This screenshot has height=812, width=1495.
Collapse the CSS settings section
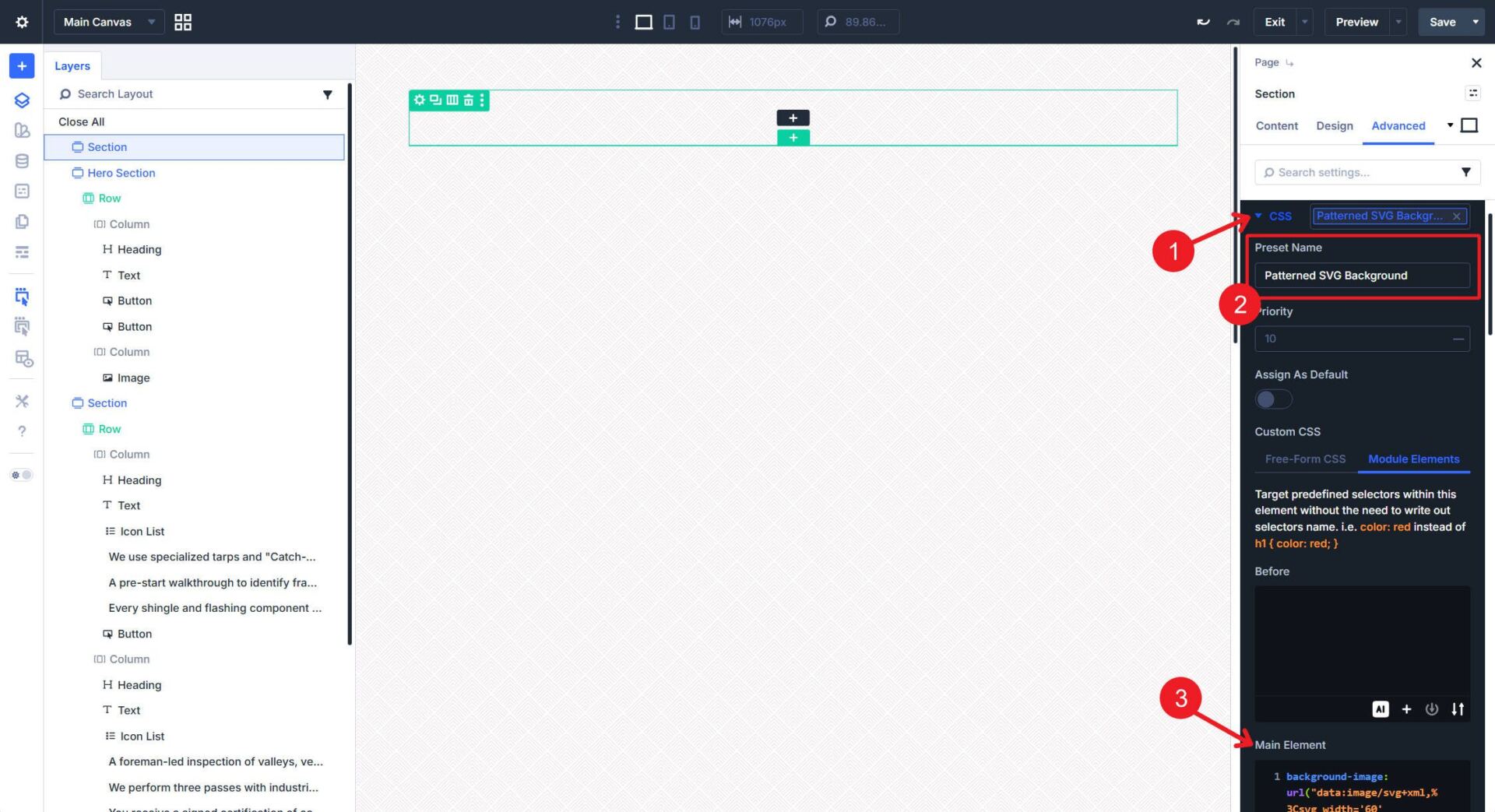1258,216
